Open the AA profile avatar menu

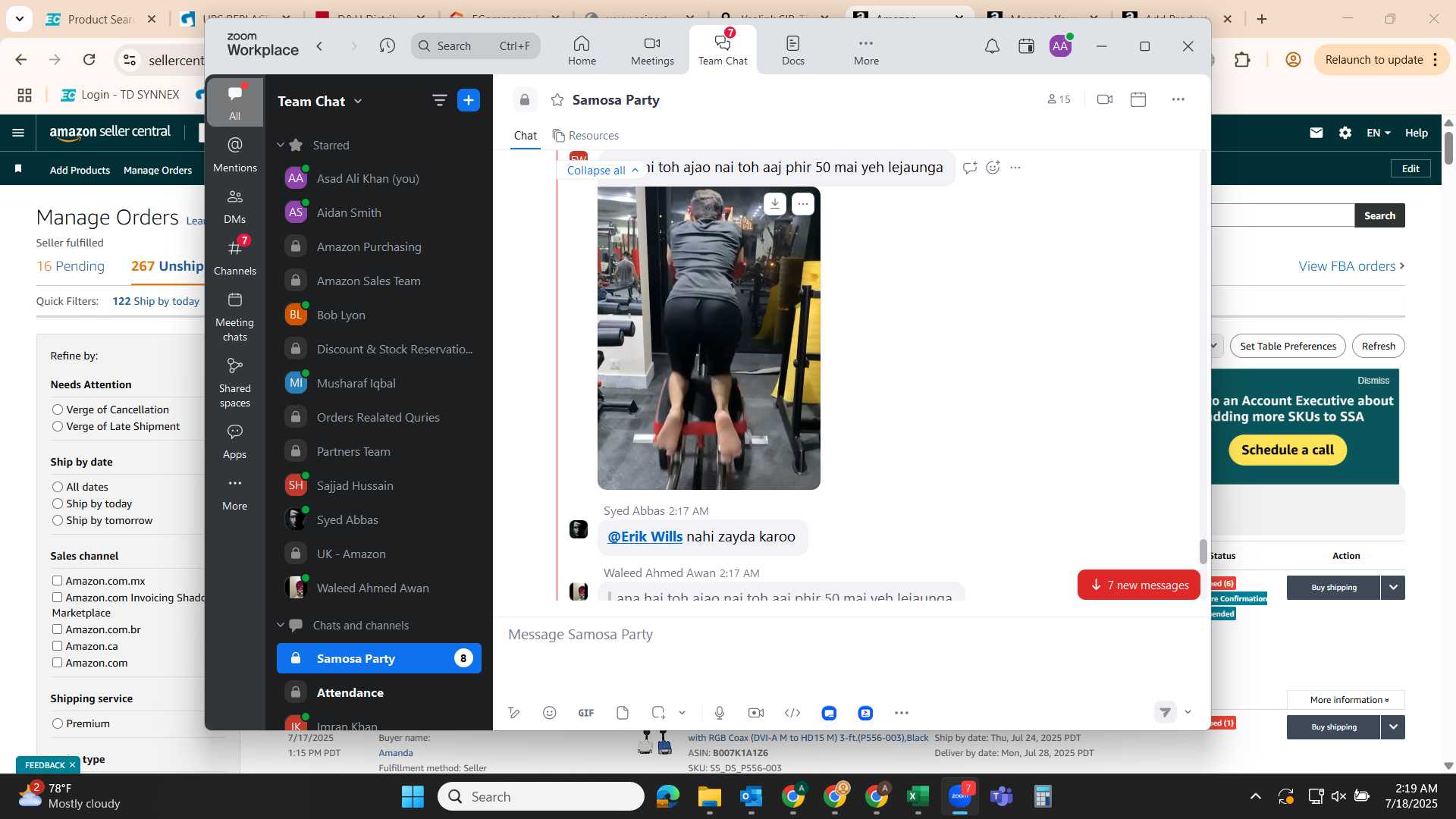pos(1060,46)
